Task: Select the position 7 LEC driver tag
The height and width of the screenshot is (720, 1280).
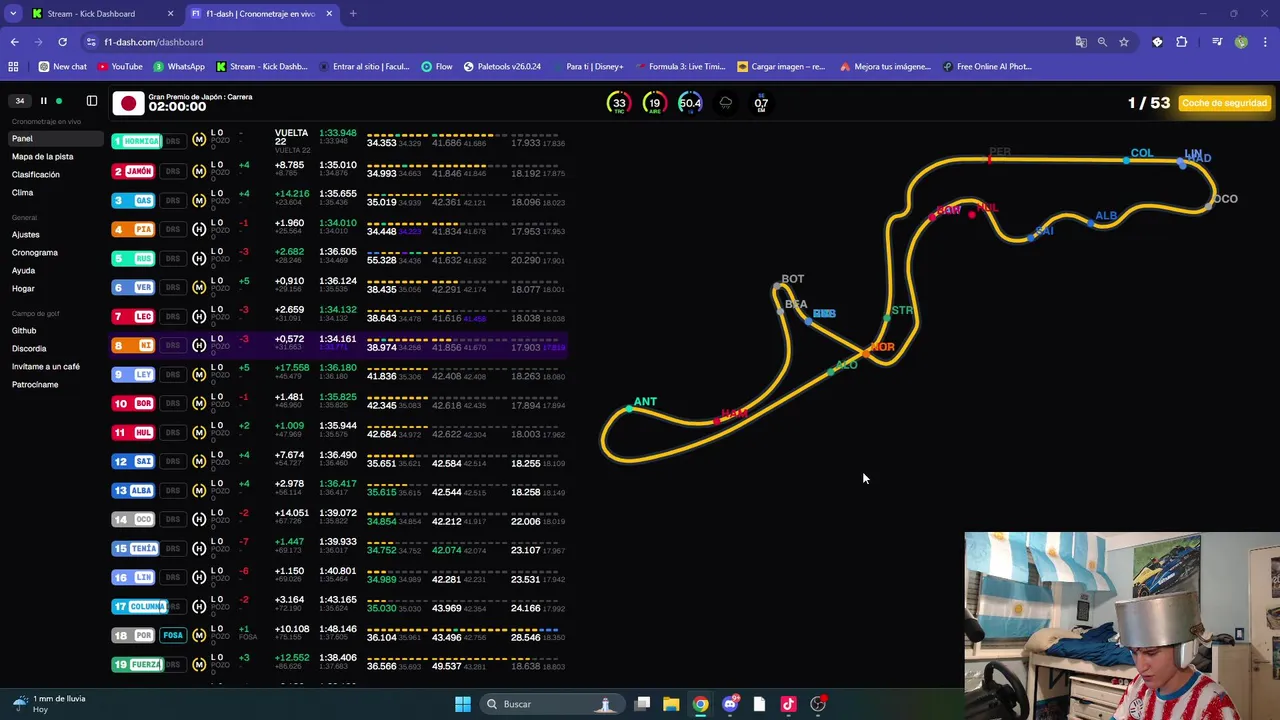Action: [x=133, y=316]
